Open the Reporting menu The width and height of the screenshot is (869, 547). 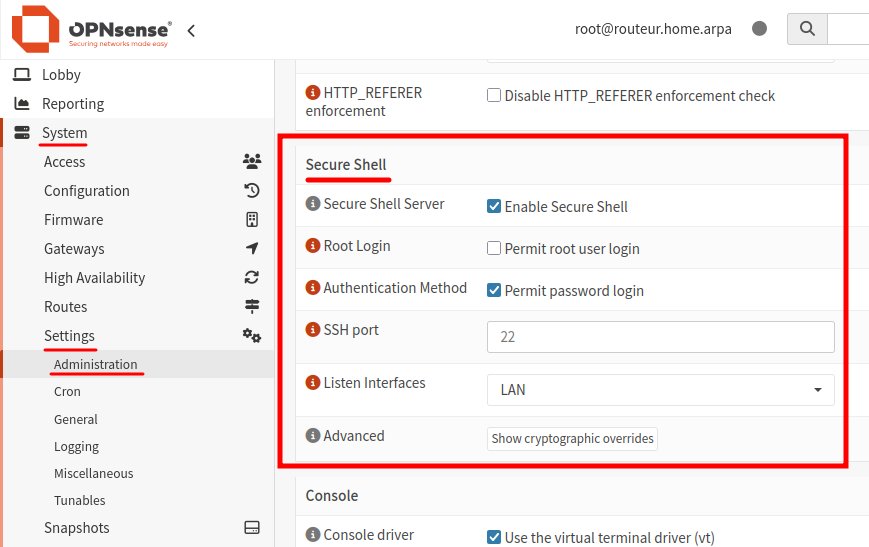click(72, 104)
